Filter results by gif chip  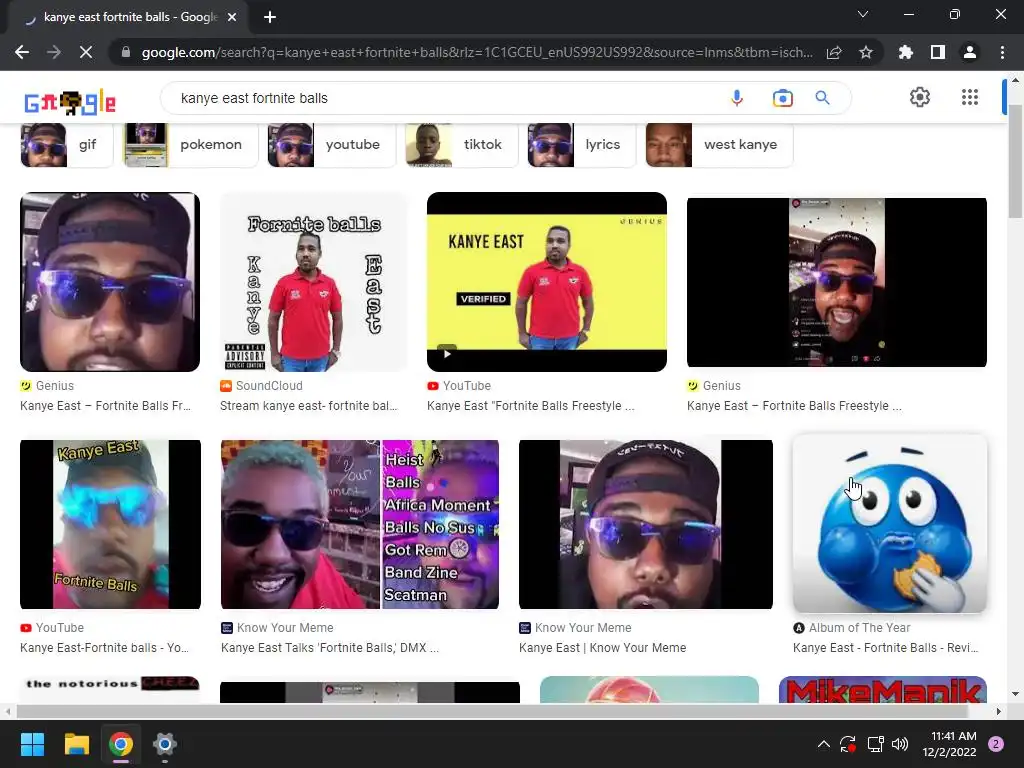pos(67,144)
